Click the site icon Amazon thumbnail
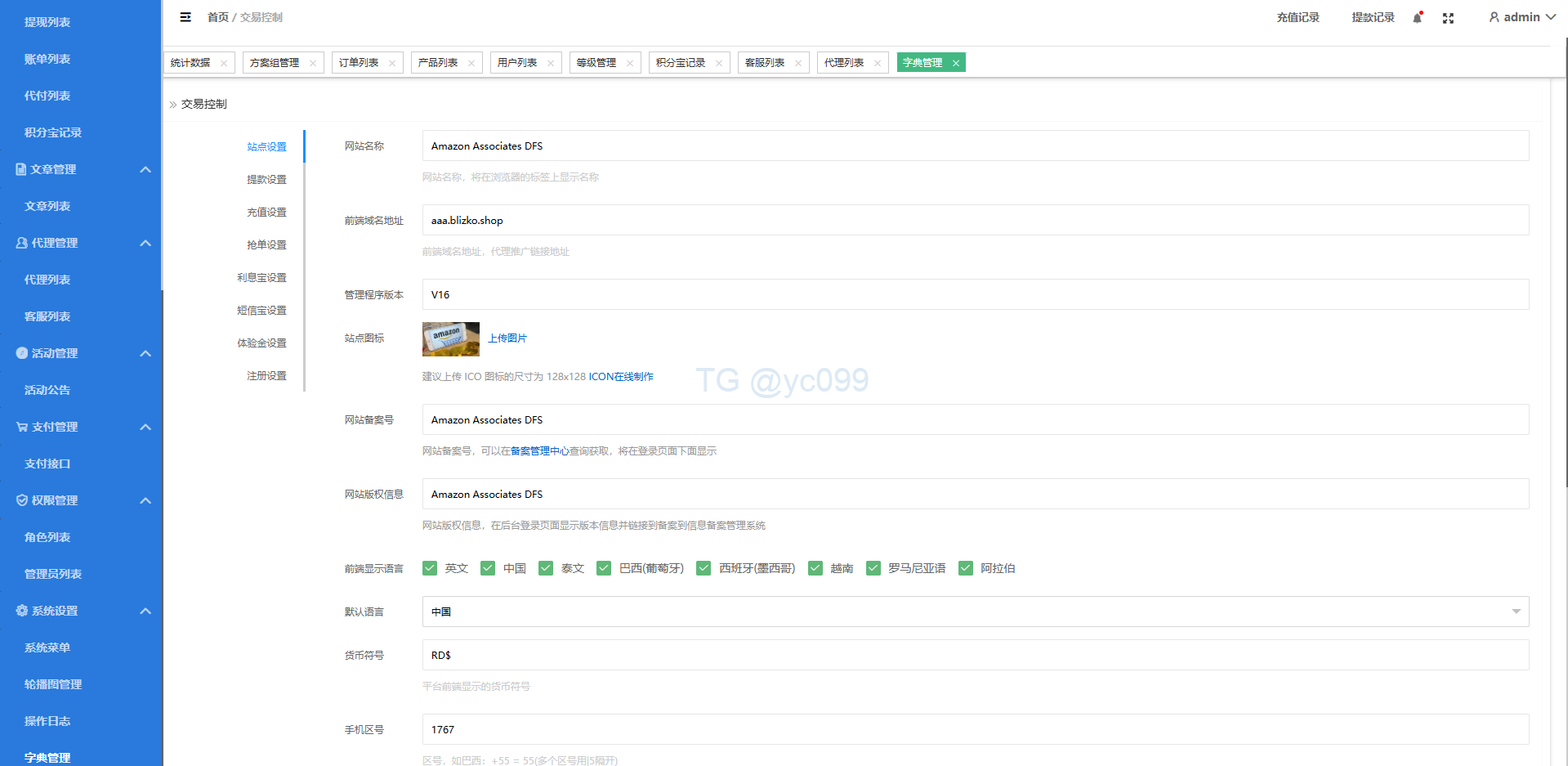1568x766 pixels. 450,338
